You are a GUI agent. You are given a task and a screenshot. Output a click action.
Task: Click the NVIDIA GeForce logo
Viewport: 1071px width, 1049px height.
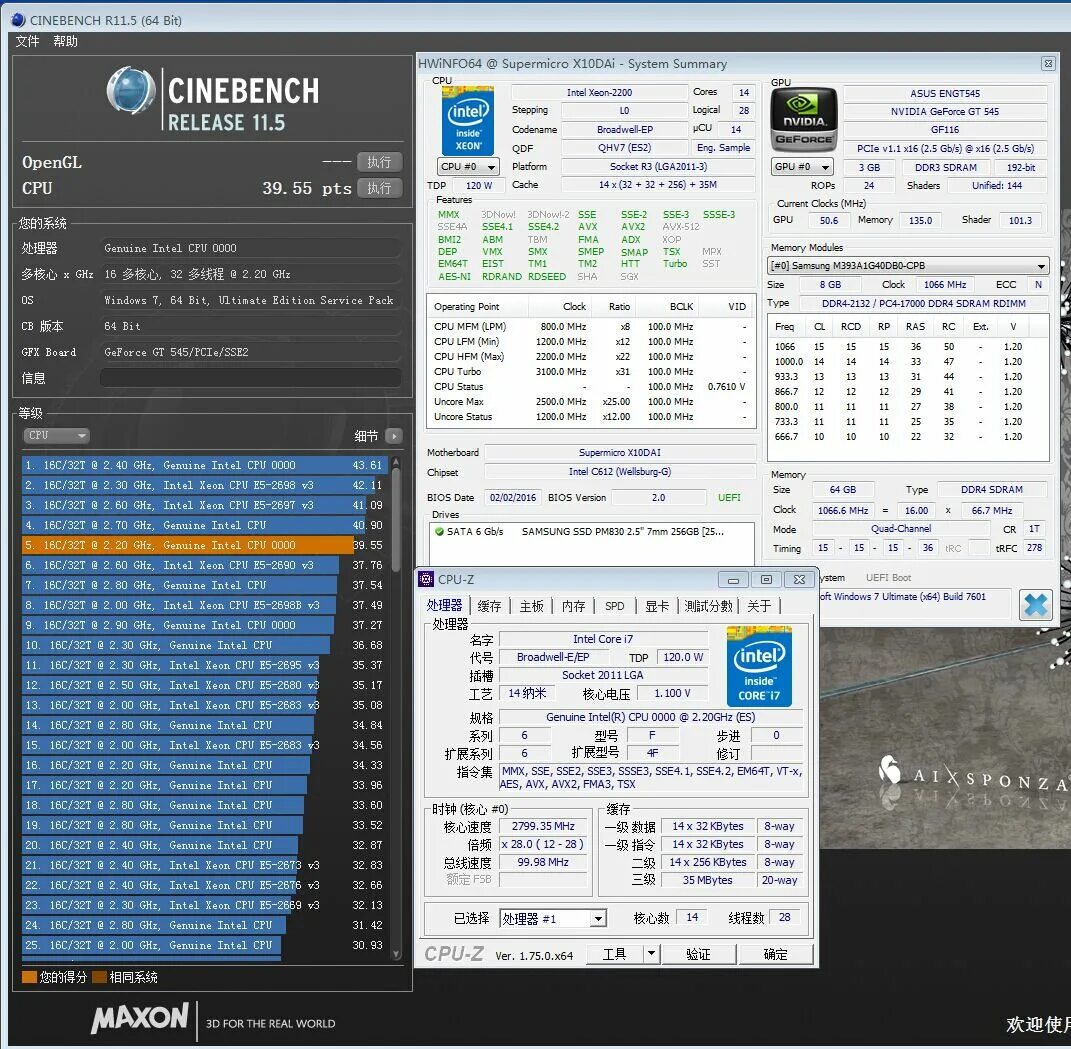tap(803, 121)
